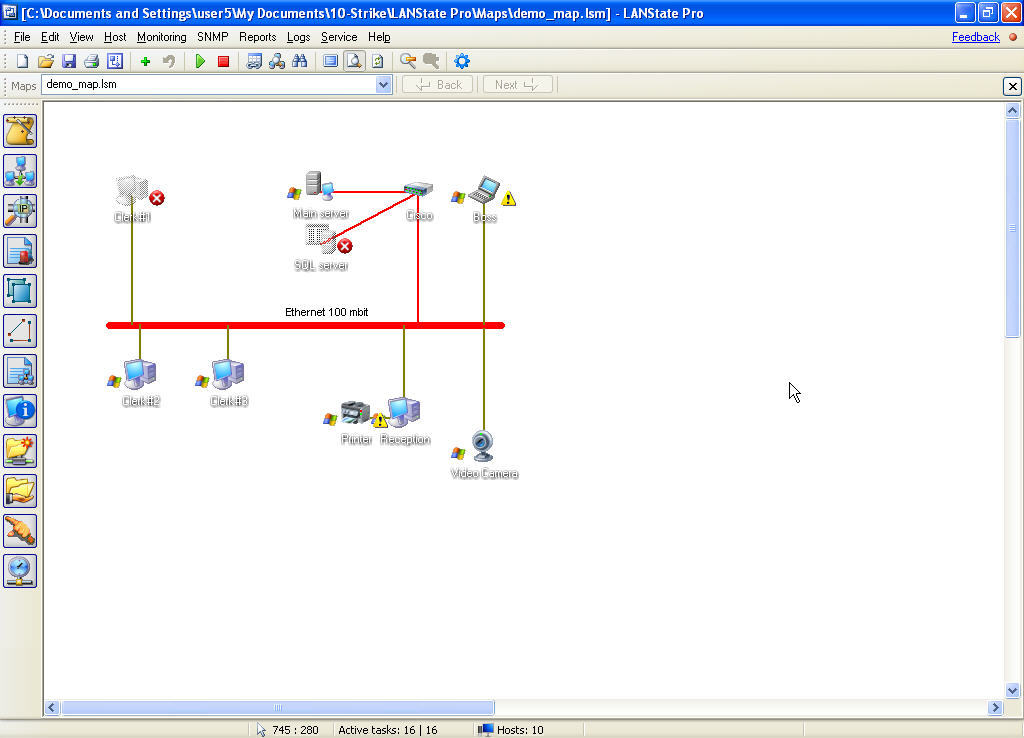Select the Printer device icon
The height and width of the screenshot is (738, 1024).
[x=355, y=413]
